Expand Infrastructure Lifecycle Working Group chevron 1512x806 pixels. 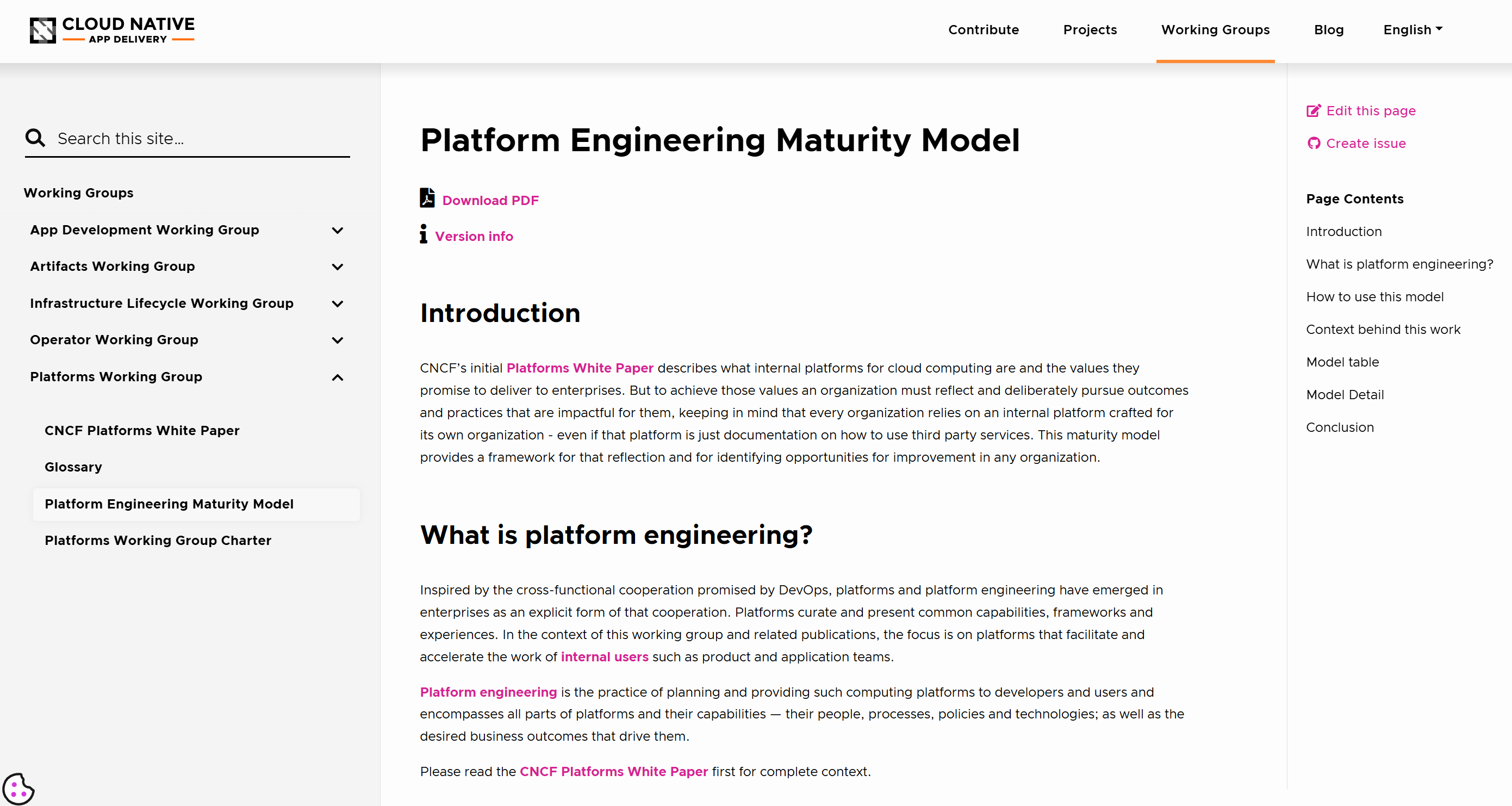point(338,303)
